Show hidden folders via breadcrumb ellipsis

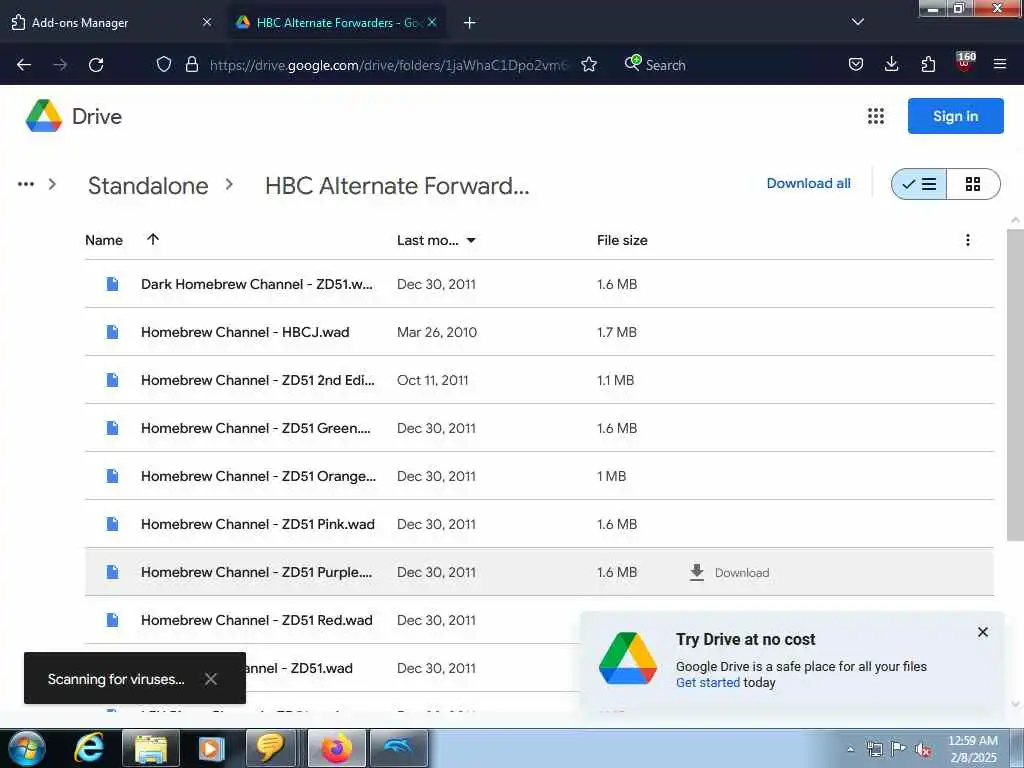[x=26, y=184]
